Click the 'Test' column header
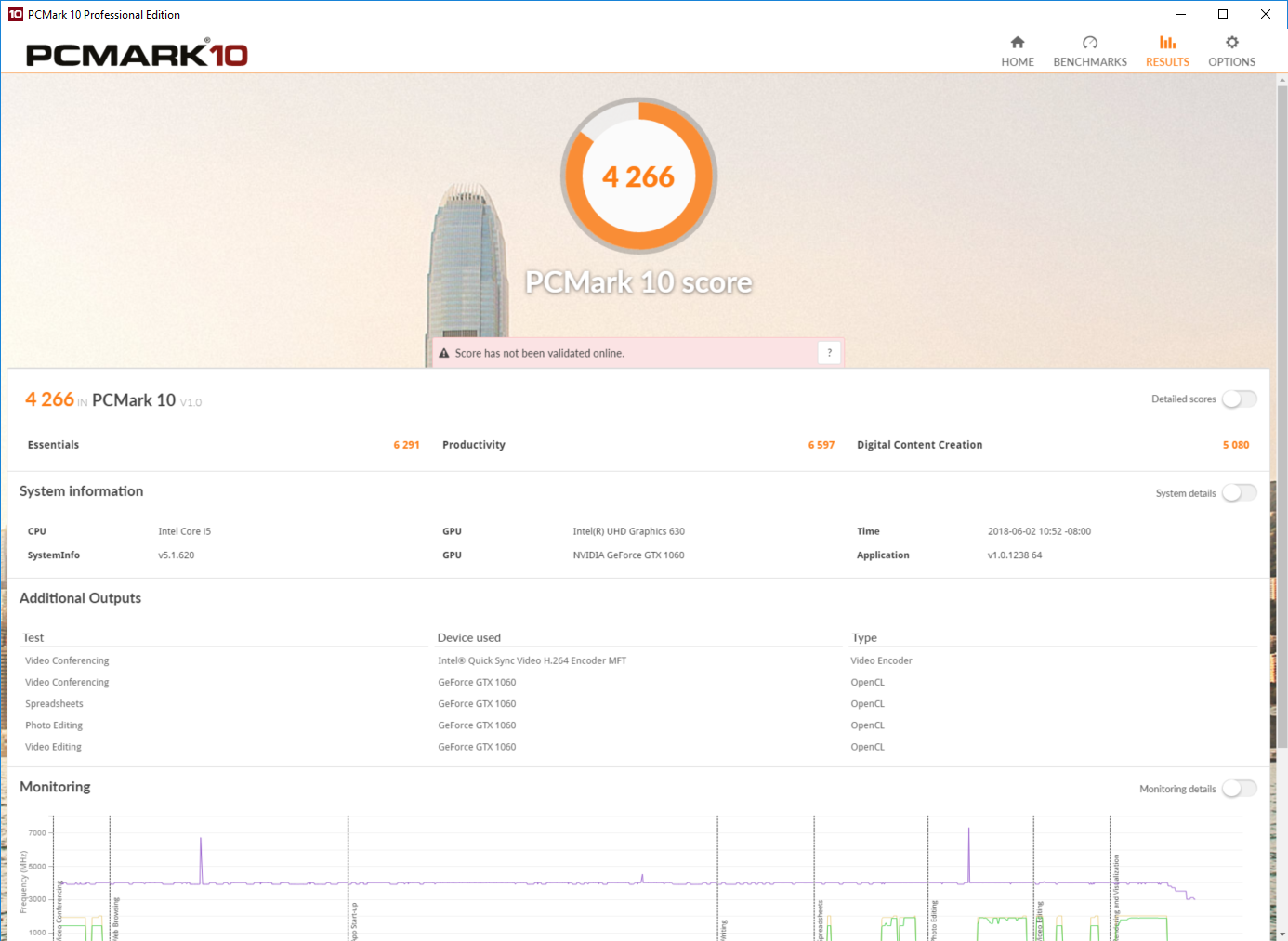The height and width of the screenshot is (941, 1288). point(33,637)
